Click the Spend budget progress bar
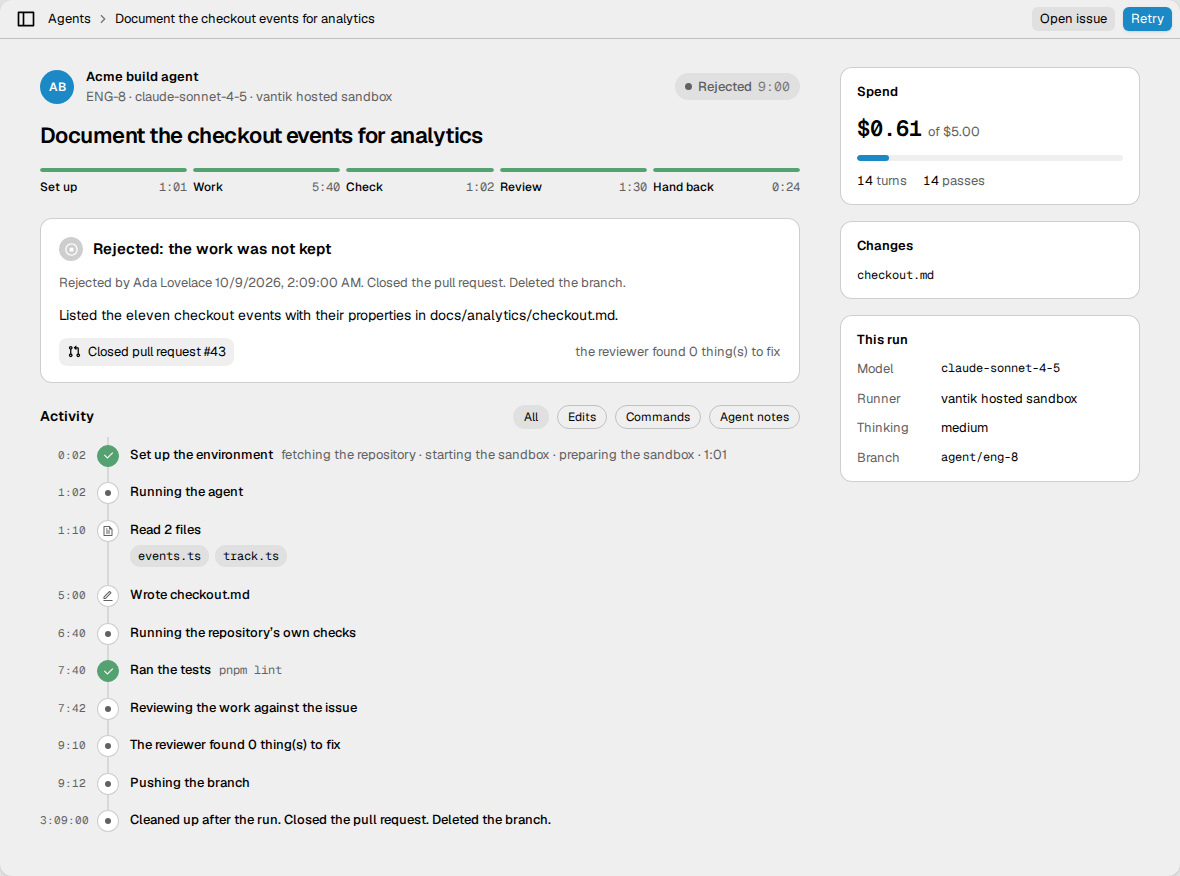This screenshot has width=1180, height=876. coord(990,158)
